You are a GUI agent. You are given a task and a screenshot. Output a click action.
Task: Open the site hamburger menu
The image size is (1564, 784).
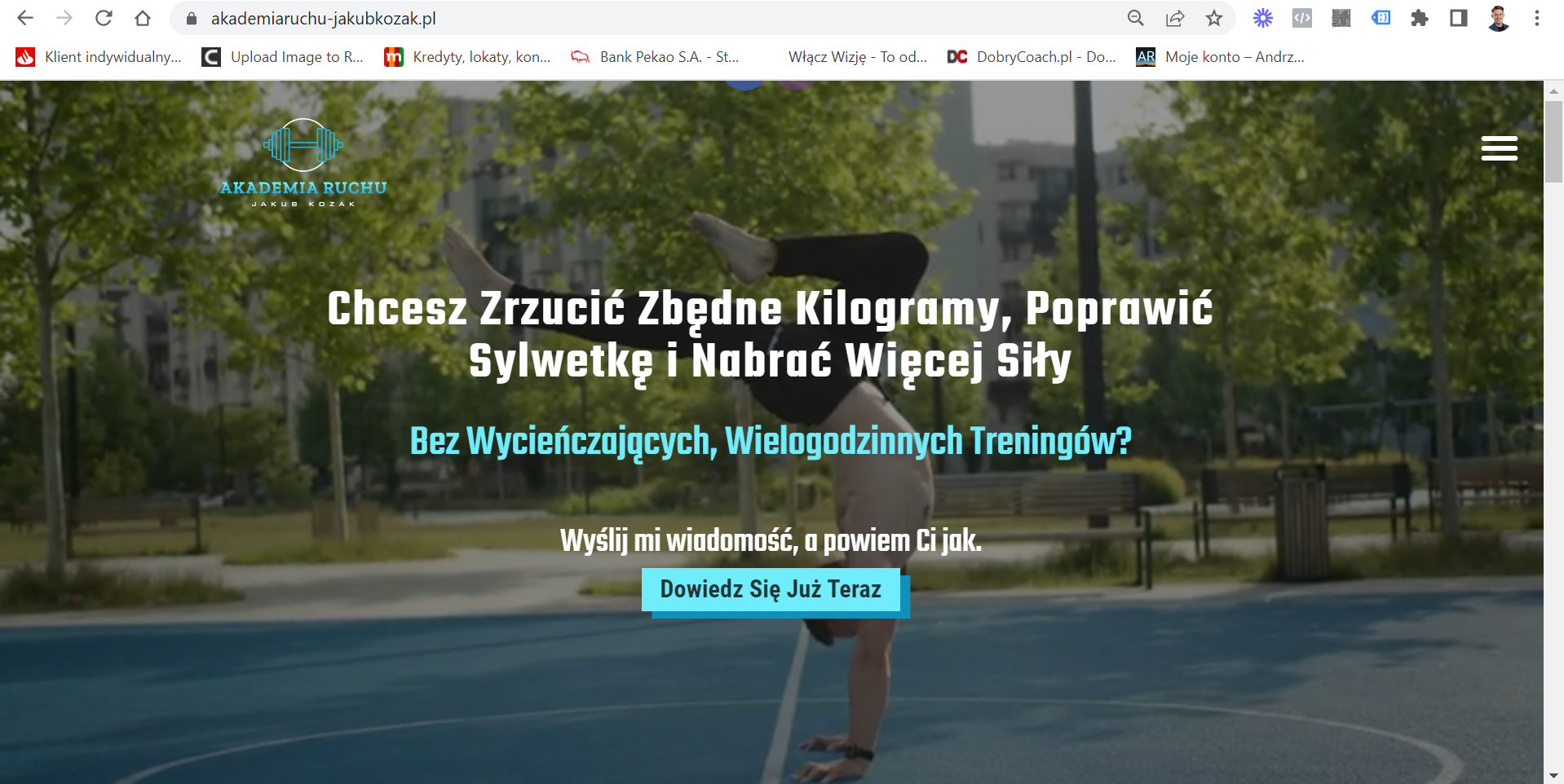coord(1499,148)
